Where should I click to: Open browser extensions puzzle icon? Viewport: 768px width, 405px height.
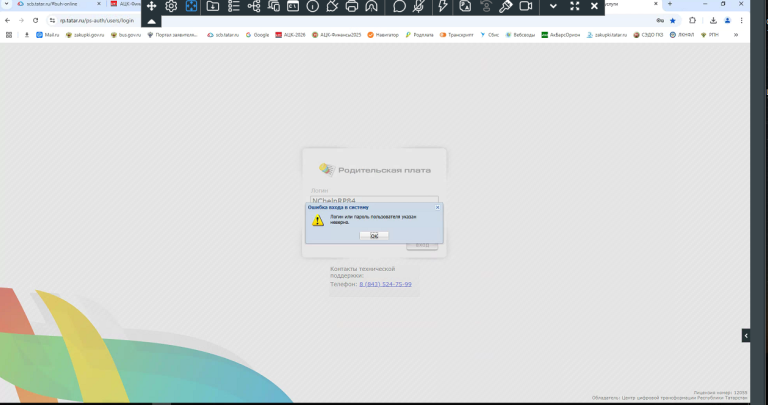click(x=692, y=21)
